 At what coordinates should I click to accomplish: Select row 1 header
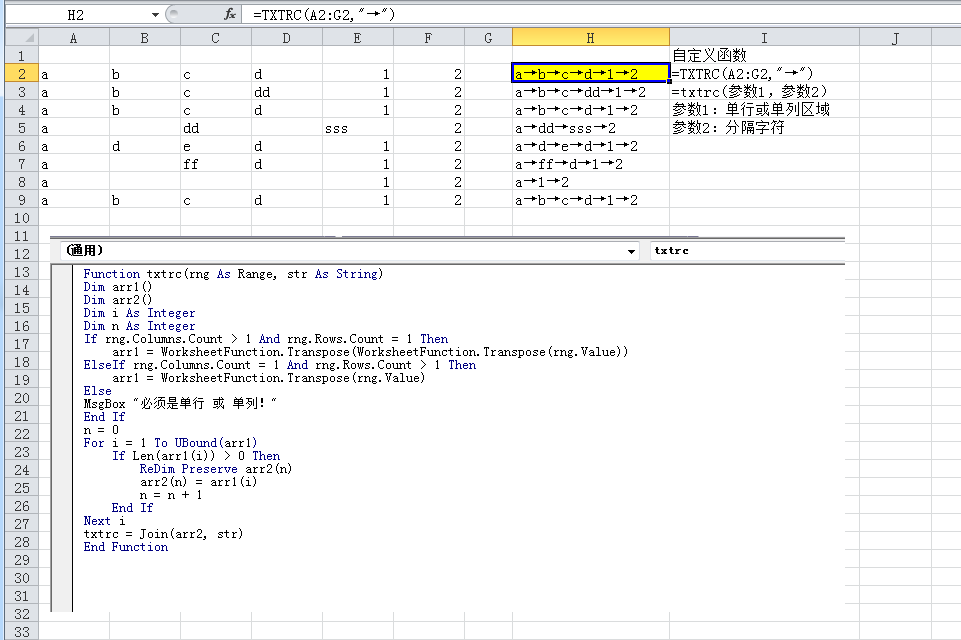pos(22,56)
